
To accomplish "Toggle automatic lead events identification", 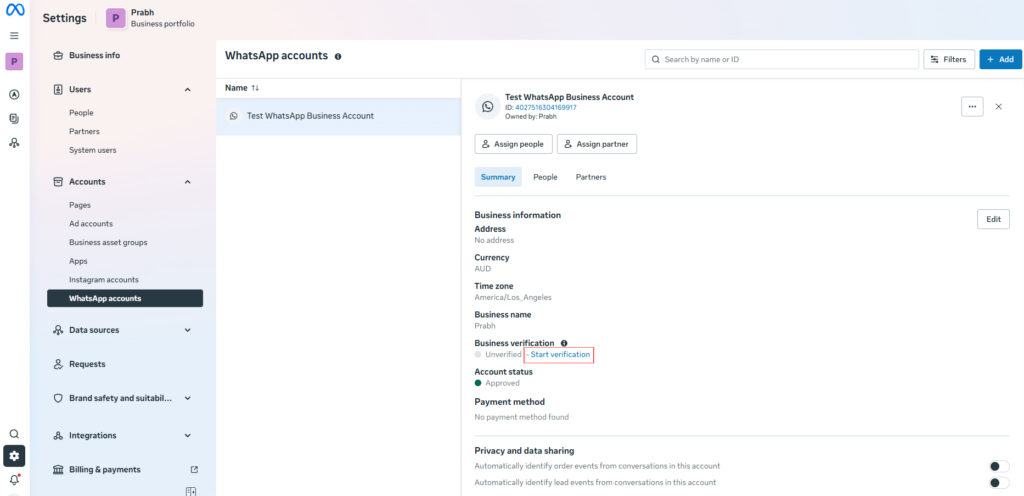I will 999,483.
